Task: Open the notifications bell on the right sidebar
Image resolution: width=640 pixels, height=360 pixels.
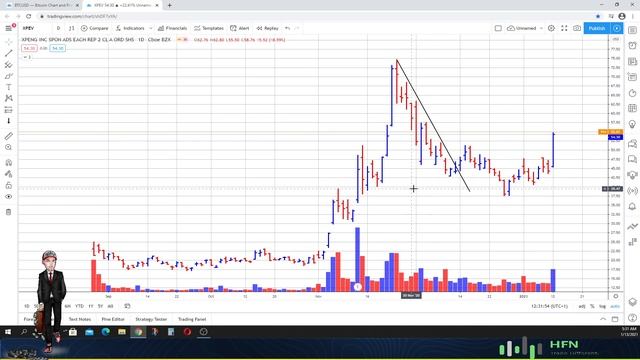Action: (632, 206)
